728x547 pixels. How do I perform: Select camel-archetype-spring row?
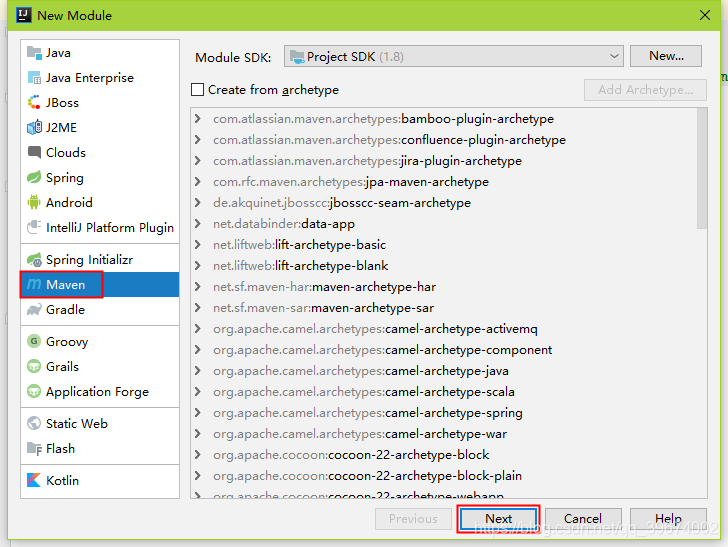coord(443,412)
